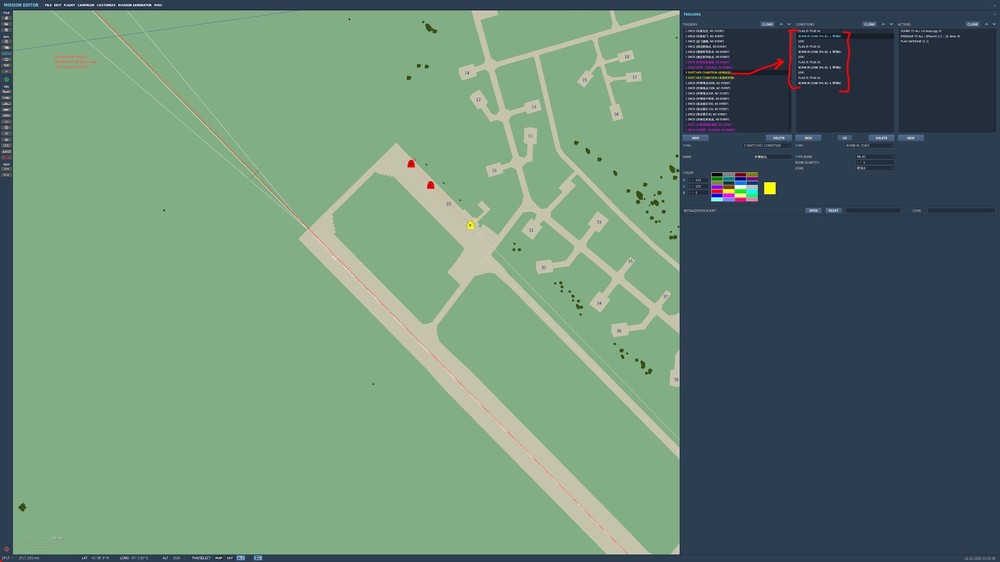The height and width of the screenshot is (562, 1000).
Task: Clone the selected action
Action: point(972,24)
